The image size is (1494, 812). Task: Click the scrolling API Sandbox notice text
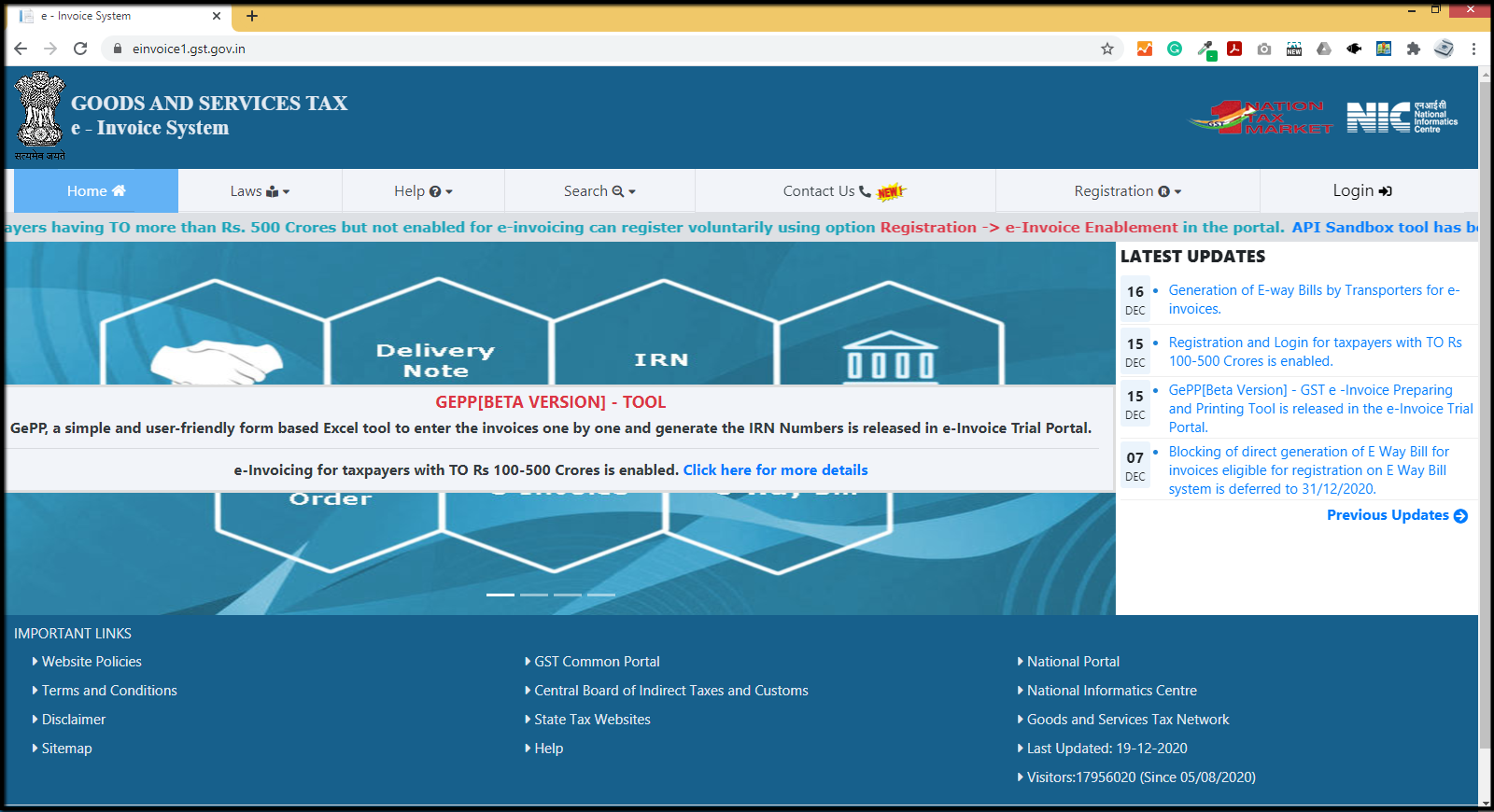pos(1386,228)
